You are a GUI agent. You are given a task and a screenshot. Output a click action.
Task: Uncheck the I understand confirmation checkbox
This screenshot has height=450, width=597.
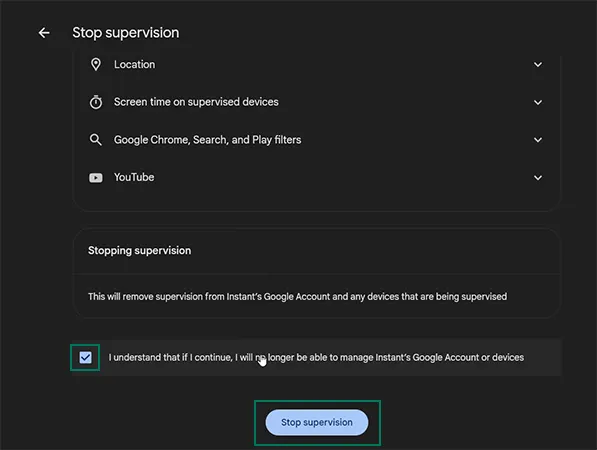[x=85, y=357]
